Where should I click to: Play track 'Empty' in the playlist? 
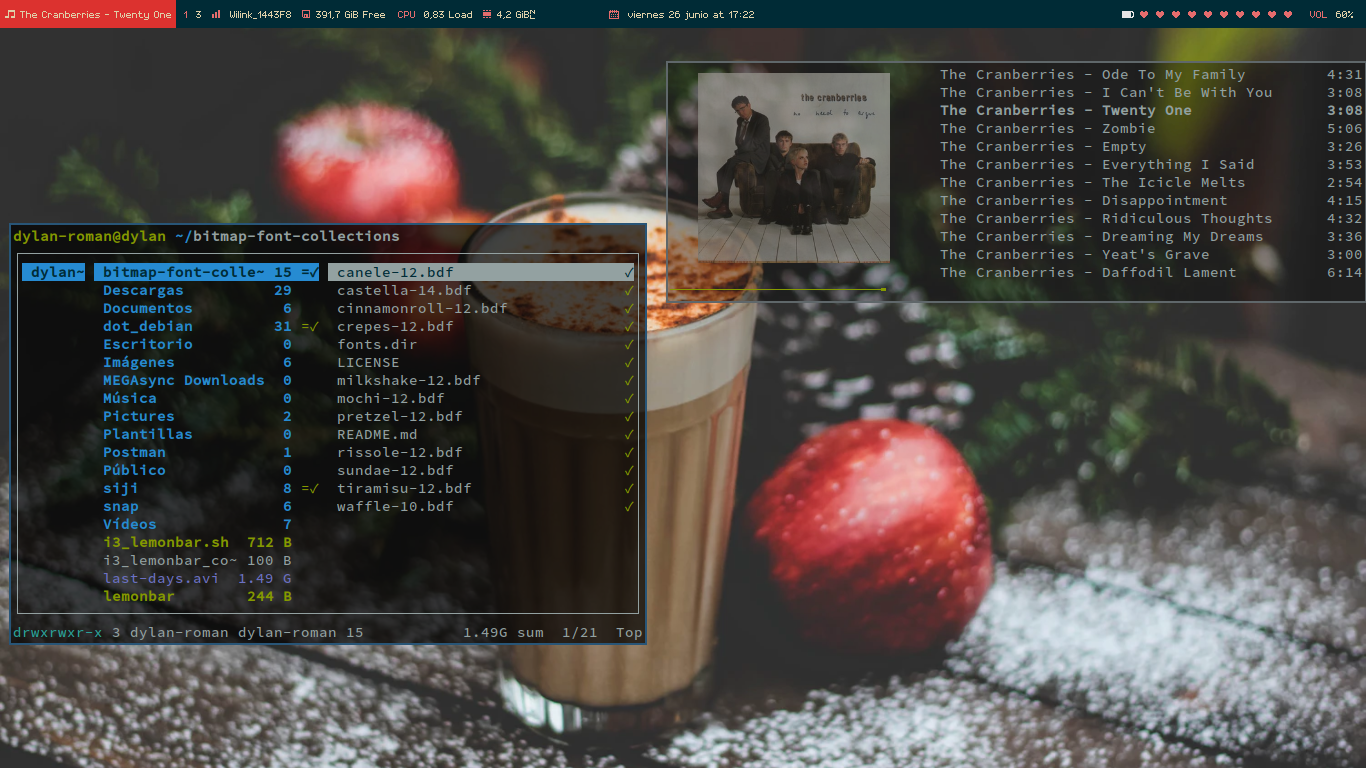[1151, 146]
